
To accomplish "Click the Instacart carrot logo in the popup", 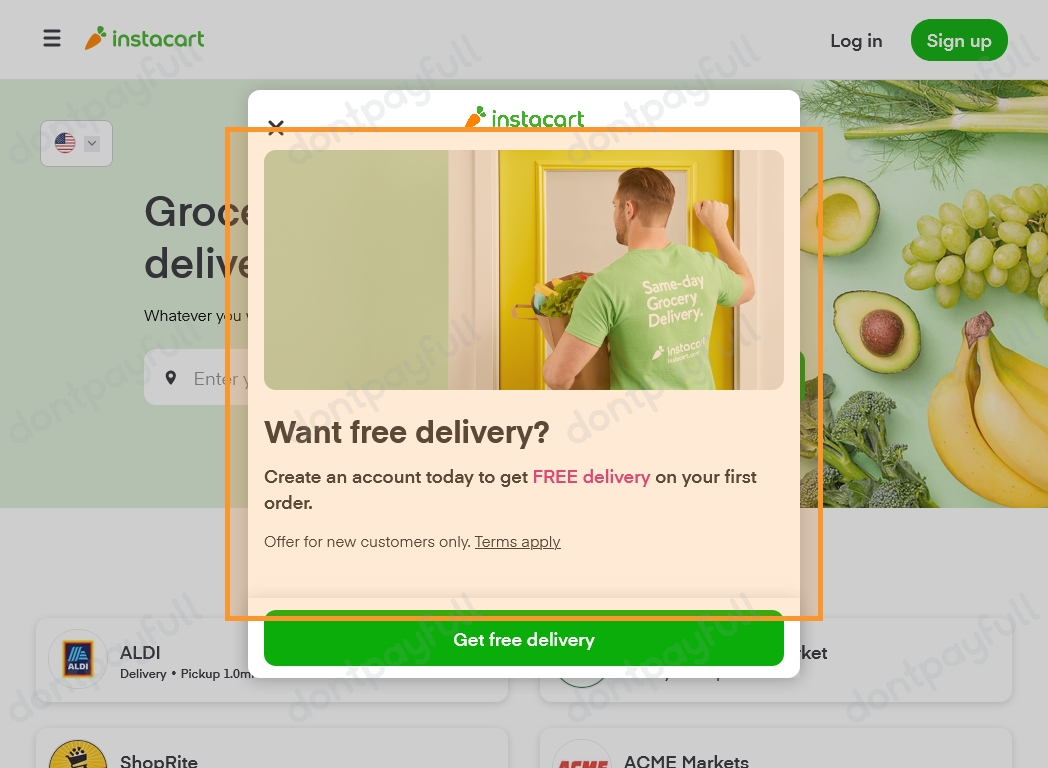I will click(524, 118).
